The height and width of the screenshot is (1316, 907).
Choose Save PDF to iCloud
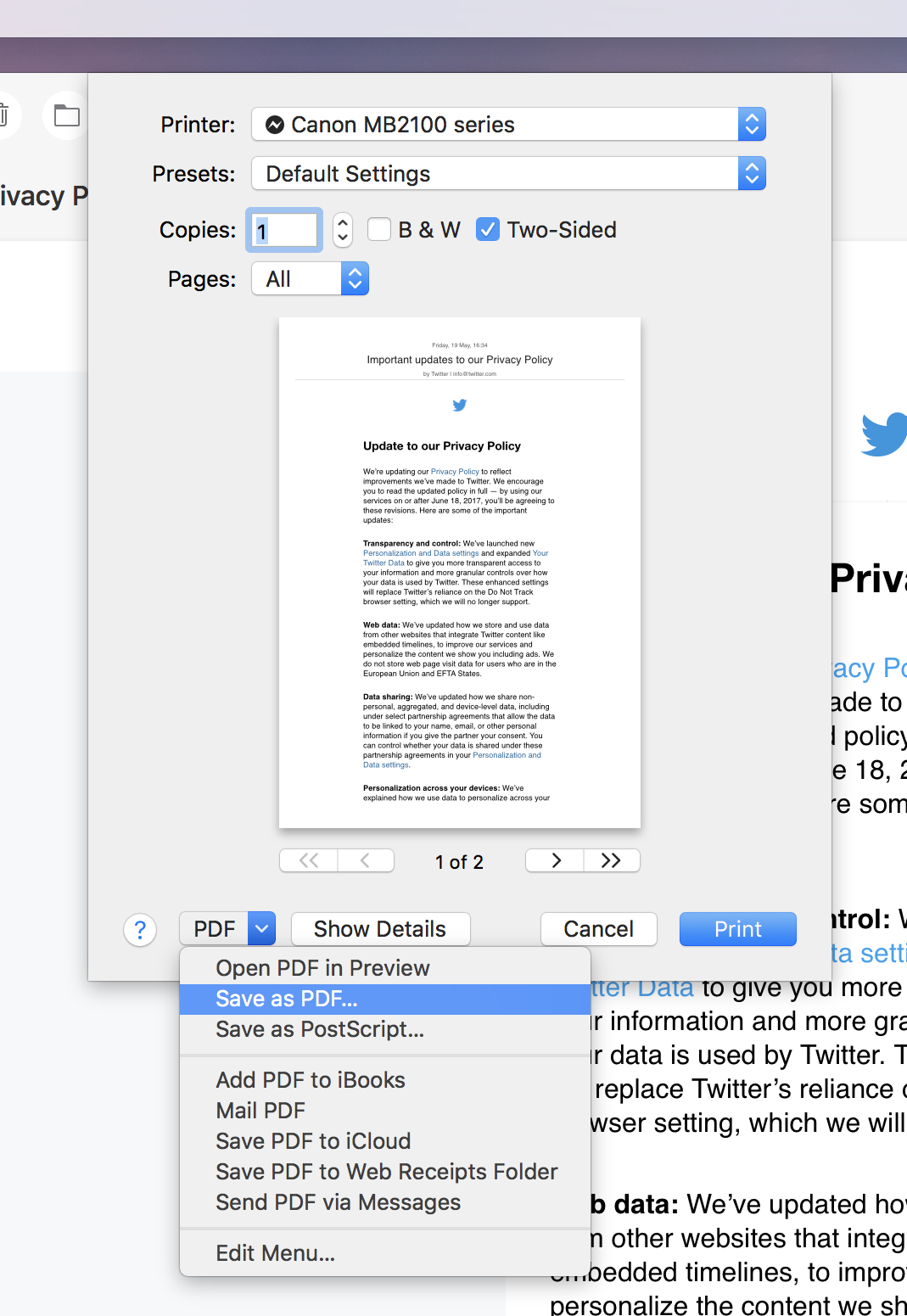point(385,1141)
